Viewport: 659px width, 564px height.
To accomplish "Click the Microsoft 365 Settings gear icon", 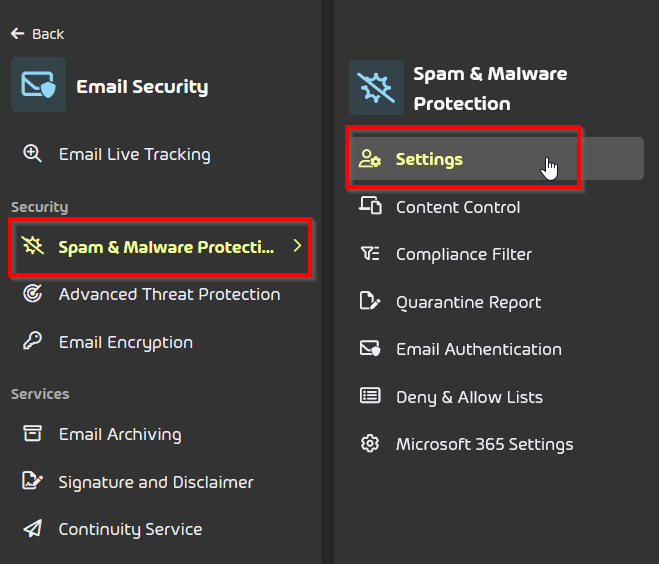I will (370, 443).
